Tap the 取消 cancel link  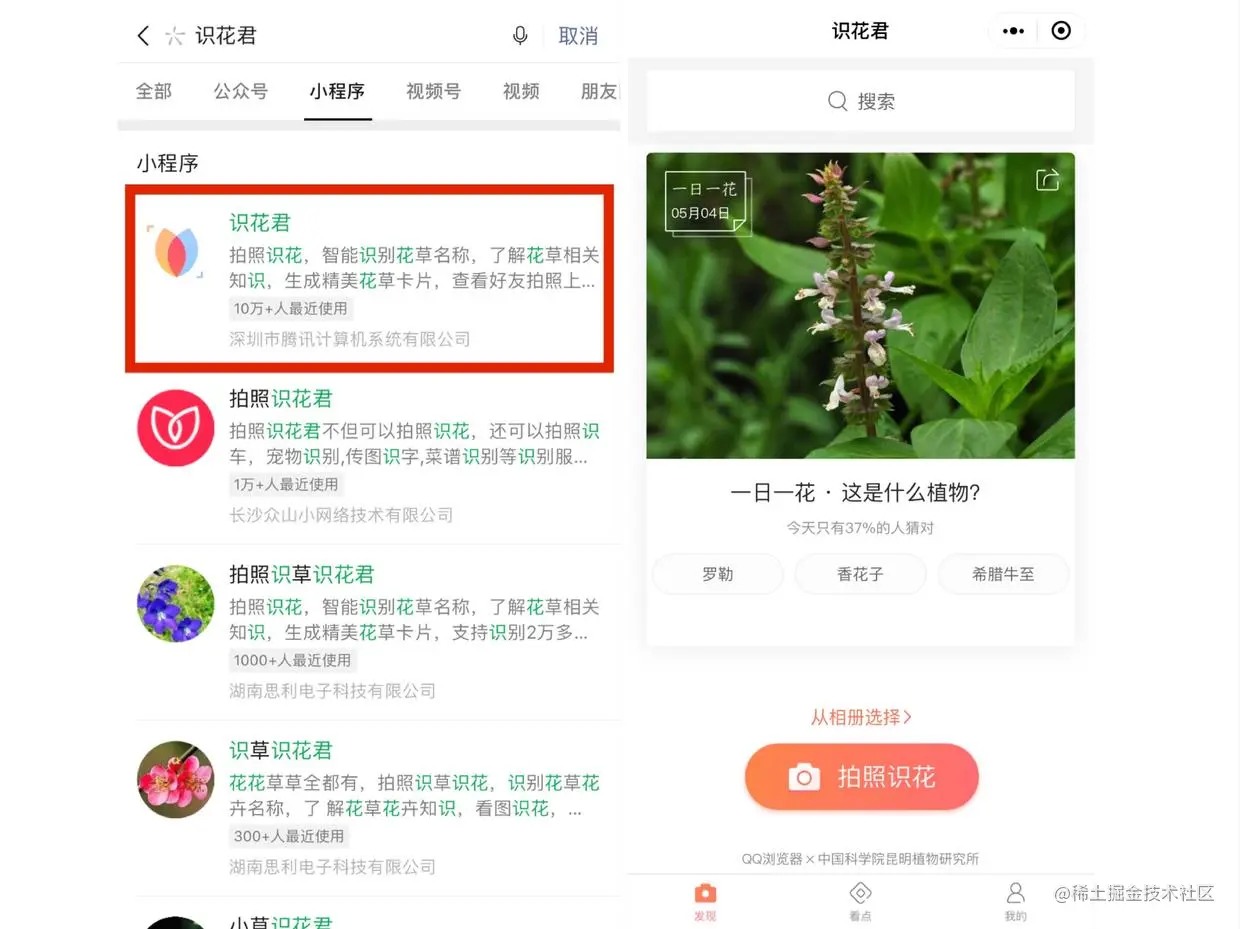[x=578, y=36]
